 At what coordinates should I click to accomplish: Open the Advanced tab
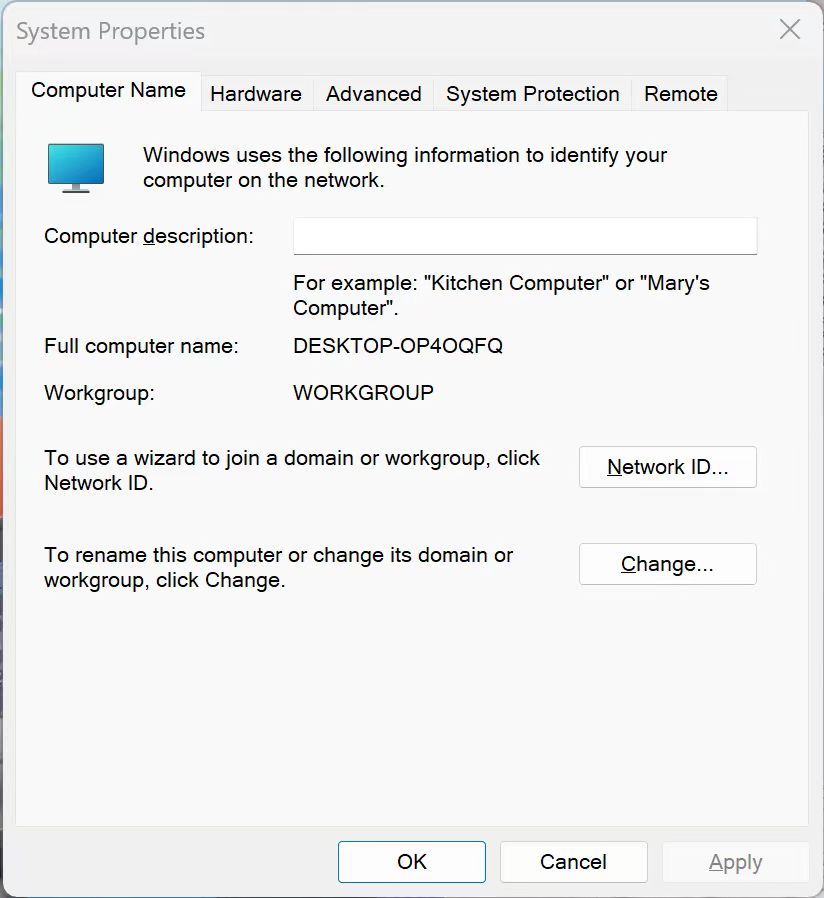[373, 94]
